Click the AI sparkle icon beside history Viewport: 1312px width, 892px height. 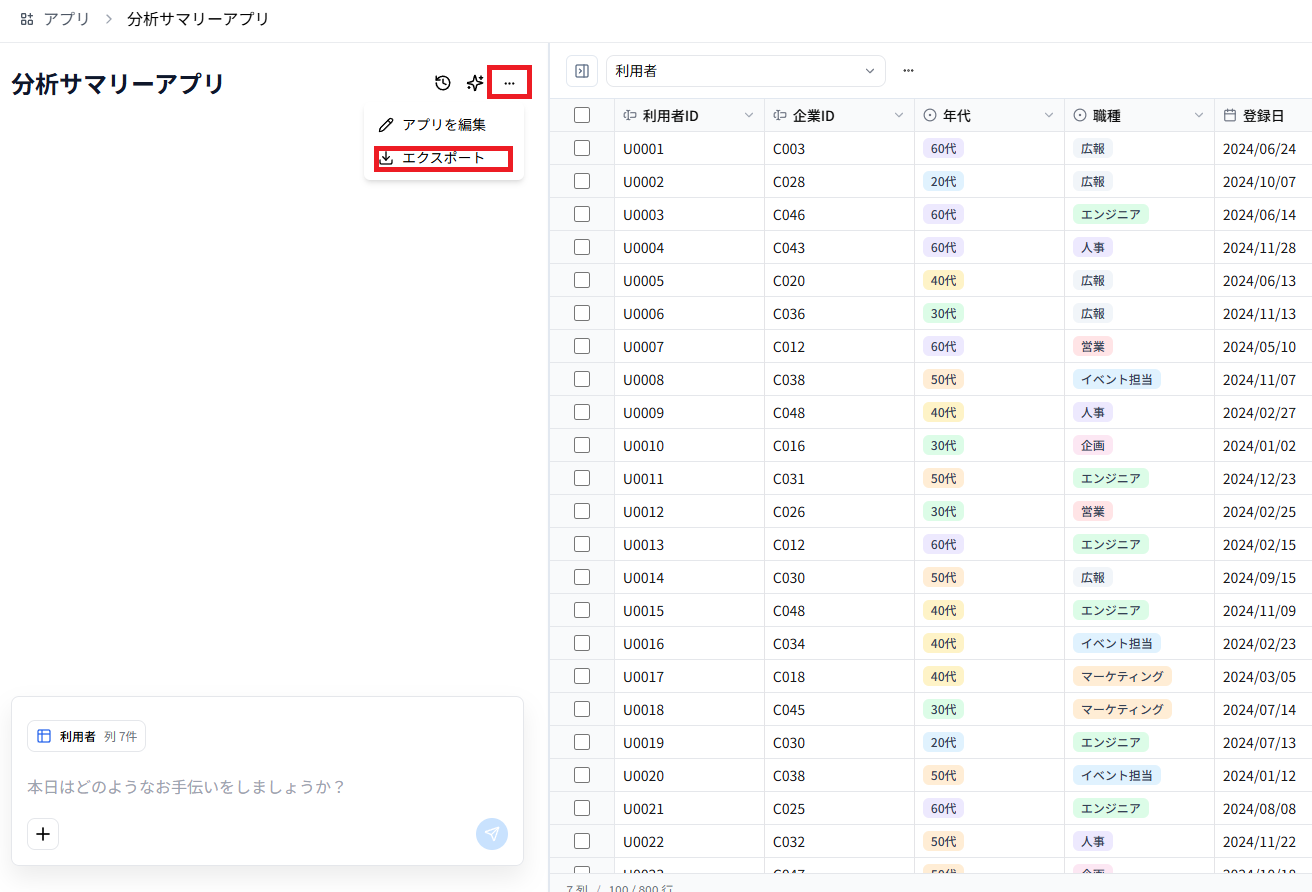(475, 83)
